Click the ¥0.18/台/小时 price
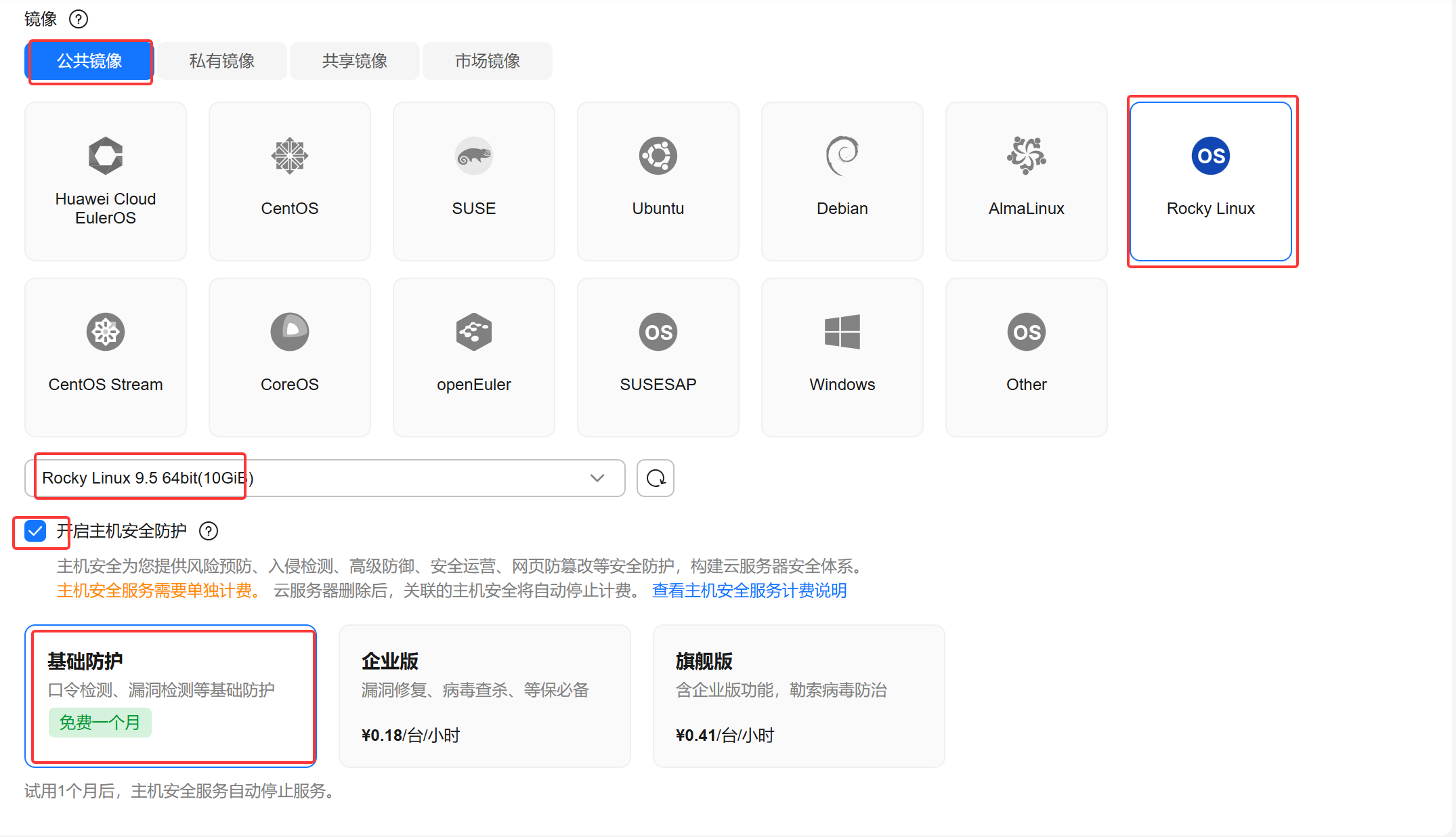Viewport: 1456px width, 837px height. tap(411, 735)
